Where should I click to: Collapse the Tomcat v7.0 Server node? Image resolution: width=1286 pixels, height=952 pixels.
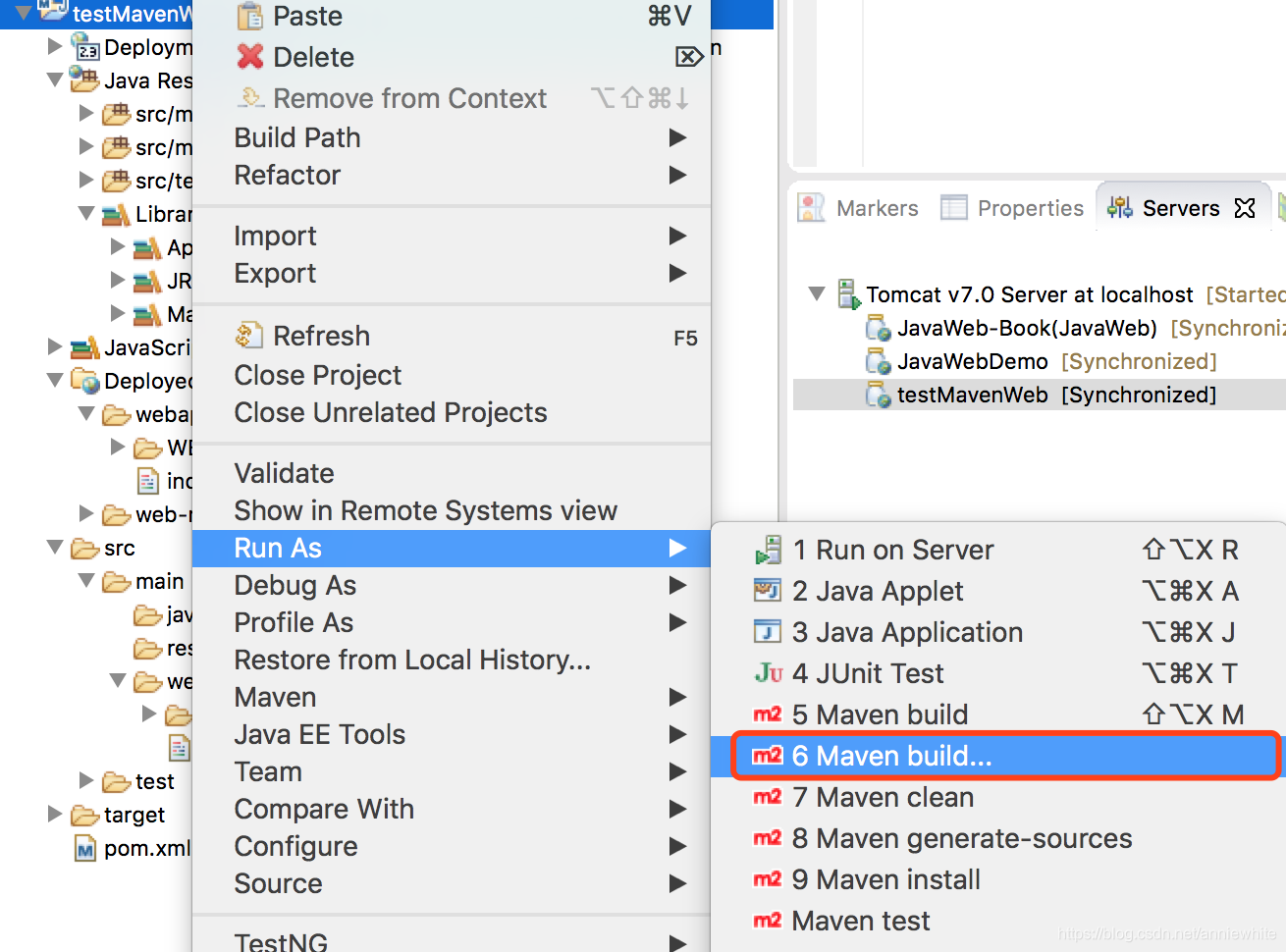(817, 293)
